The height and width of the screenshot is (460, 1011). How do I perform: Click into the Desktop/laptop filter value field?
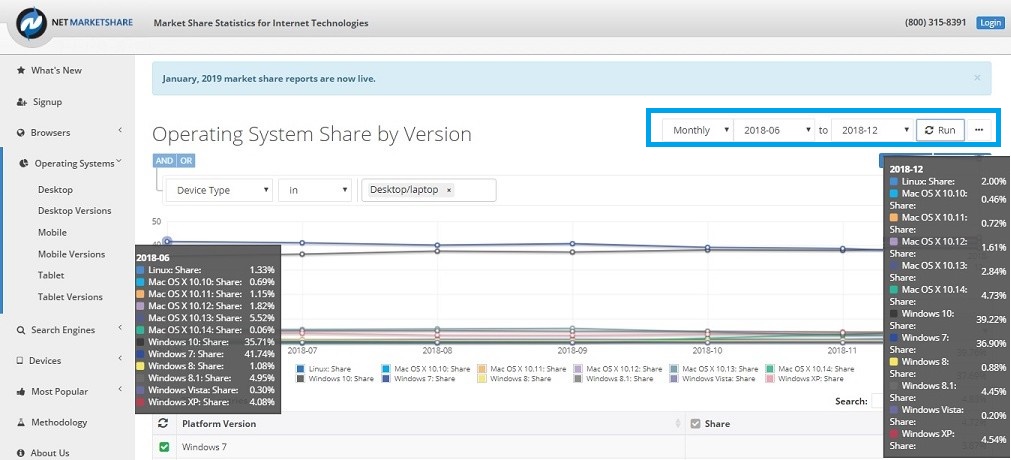(429, 190)
